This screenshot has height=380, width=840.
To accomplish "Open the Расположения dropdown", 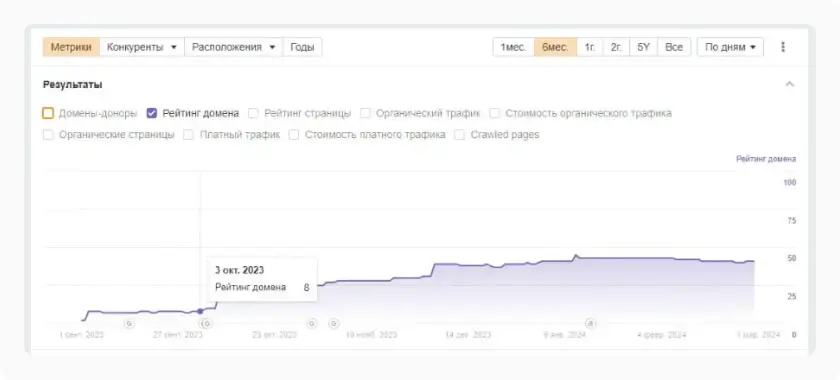I will pos(234,47).
